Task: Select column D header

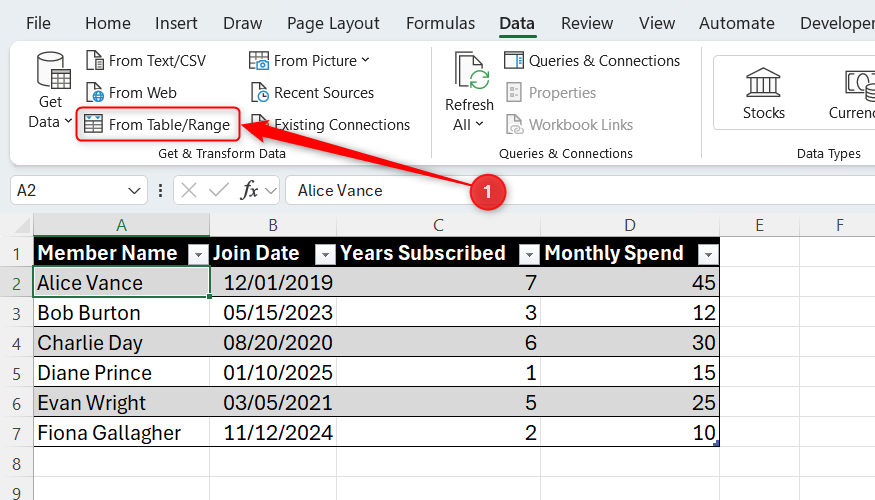Action: tap(629, 225)
